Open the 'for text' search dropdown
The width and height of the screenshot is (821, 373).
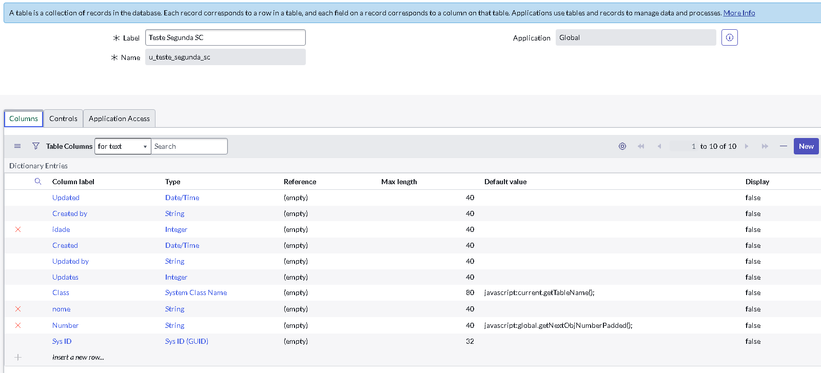123,146
